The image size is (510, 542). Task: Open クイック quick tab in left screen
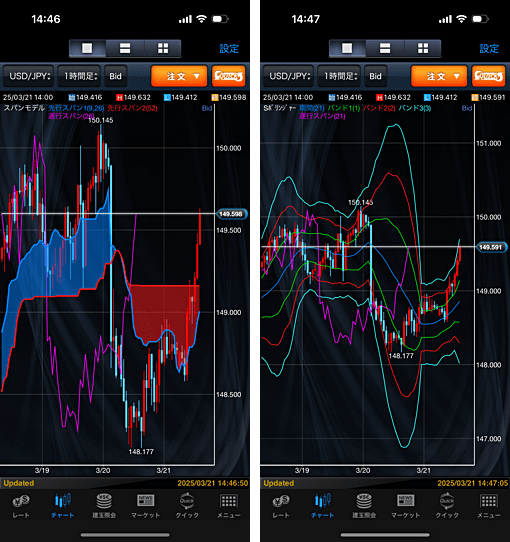(x=187, y=506)
